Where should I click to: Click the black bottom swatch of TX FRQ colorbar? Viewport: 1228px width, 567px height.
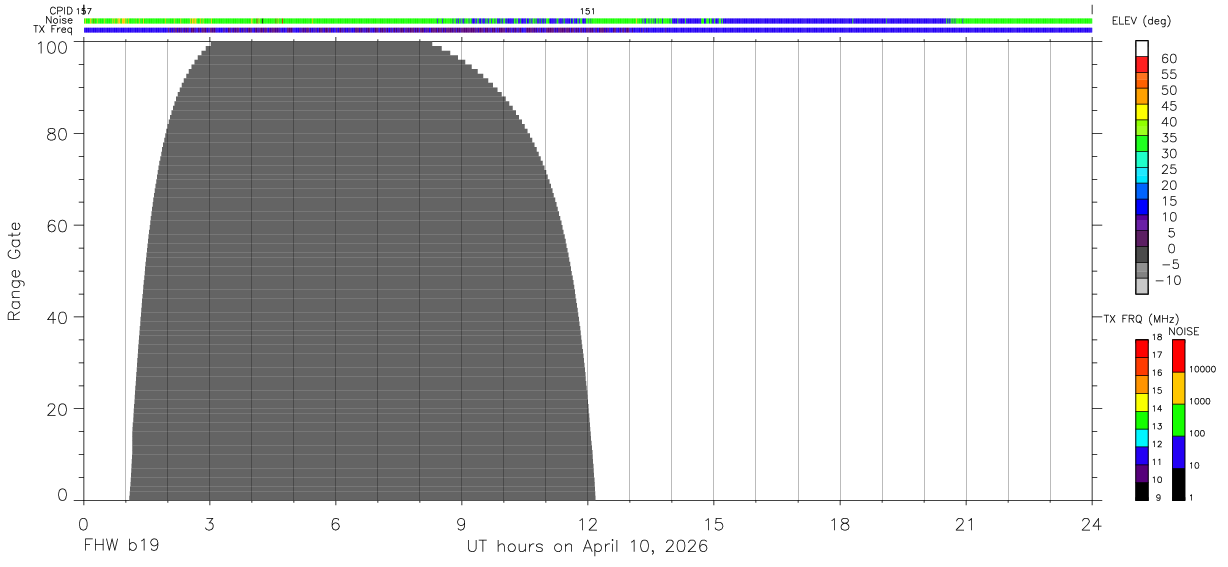coord(1142,491)
